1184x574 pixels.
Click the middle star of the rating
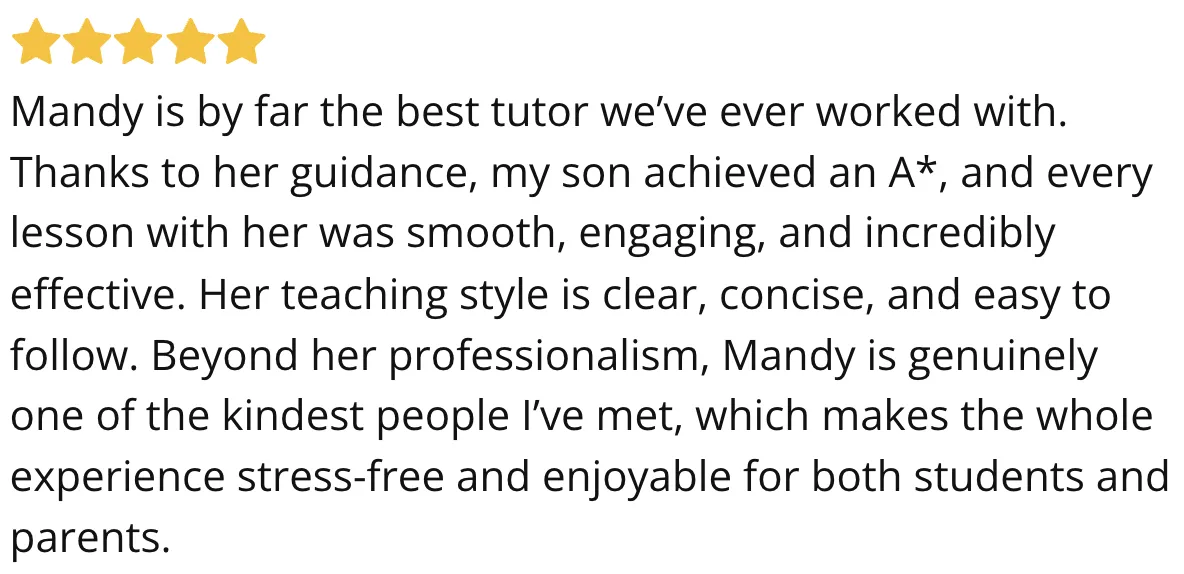click(x=138, y=42)
